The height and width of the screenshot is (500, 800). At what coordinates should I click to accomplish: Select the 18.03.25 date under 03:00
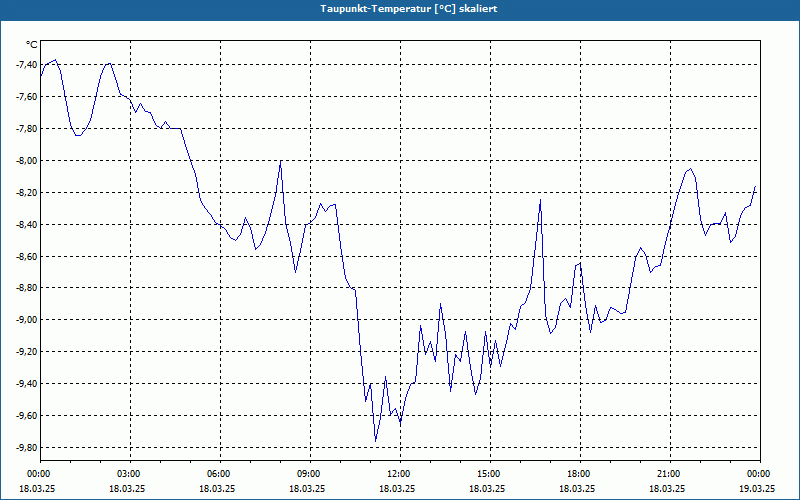tap(128, 488)
